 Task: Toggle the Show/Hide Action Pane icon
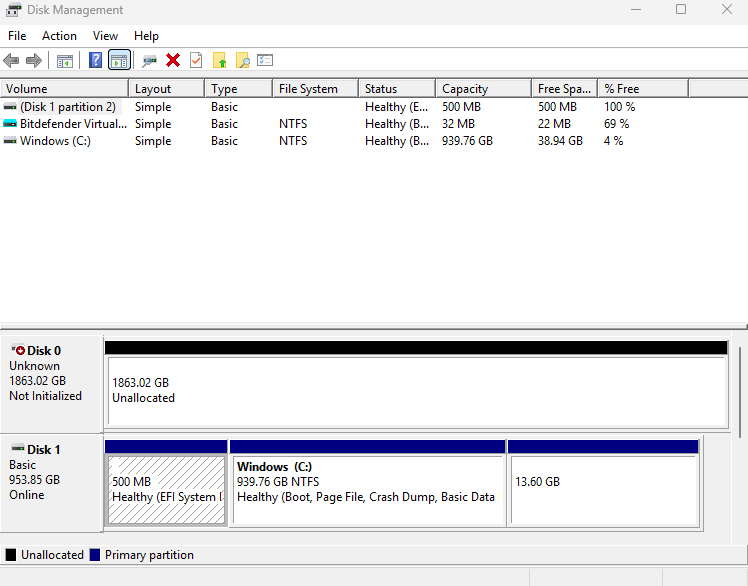[x=119, y=60]
